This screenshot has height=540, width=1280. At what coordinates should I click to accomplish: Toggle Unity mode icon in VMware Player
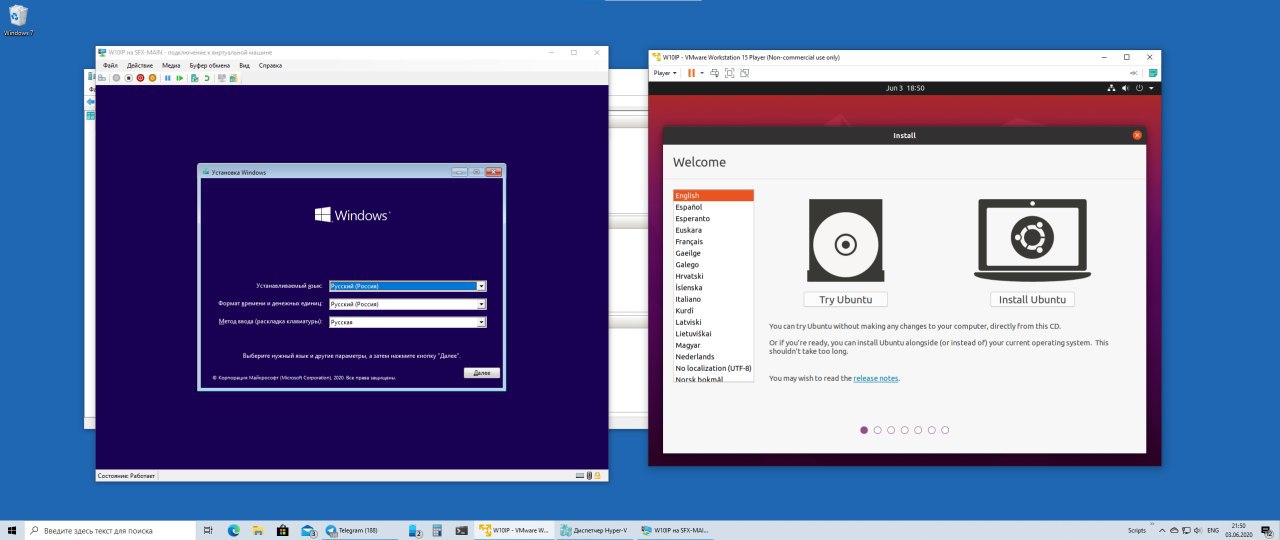(744, 73)
